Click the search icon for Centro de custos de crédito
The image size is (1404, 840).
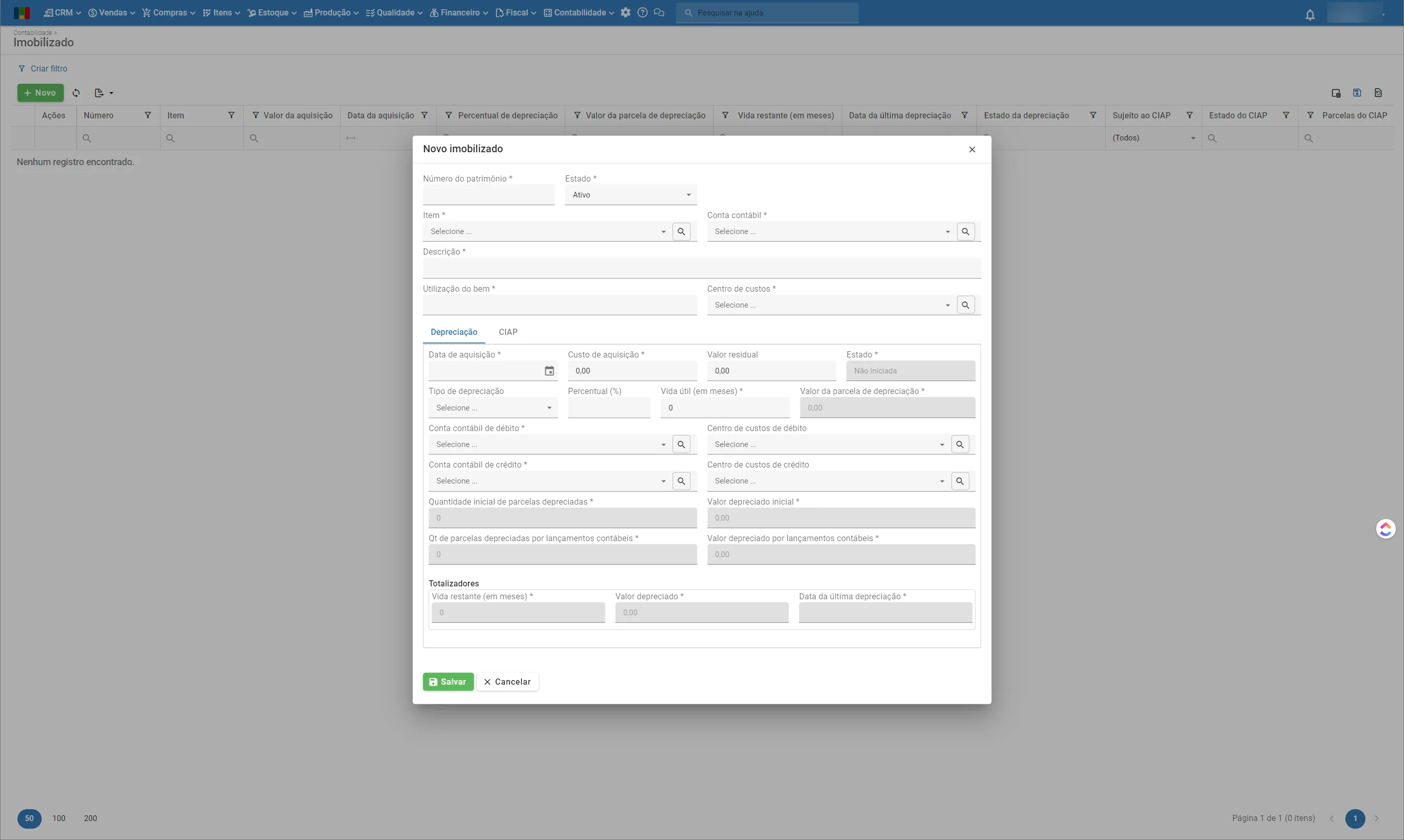tap(959, 481)
